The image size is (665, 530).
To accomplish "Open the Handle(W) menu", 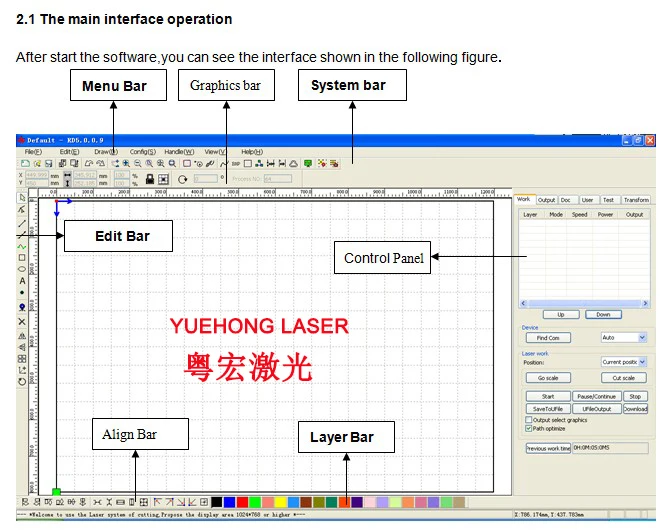I will 179,152.
